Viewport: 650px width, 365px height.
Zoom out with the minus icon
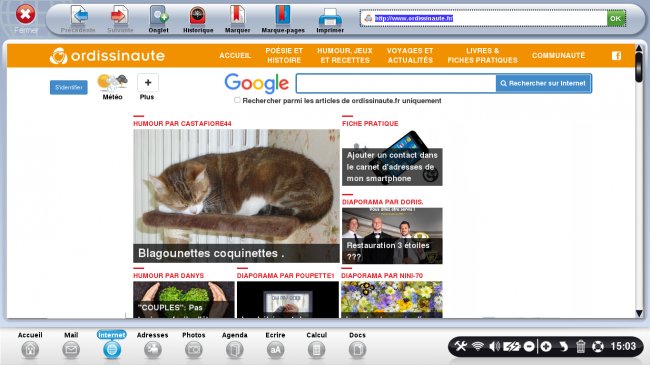pos(529,346)
